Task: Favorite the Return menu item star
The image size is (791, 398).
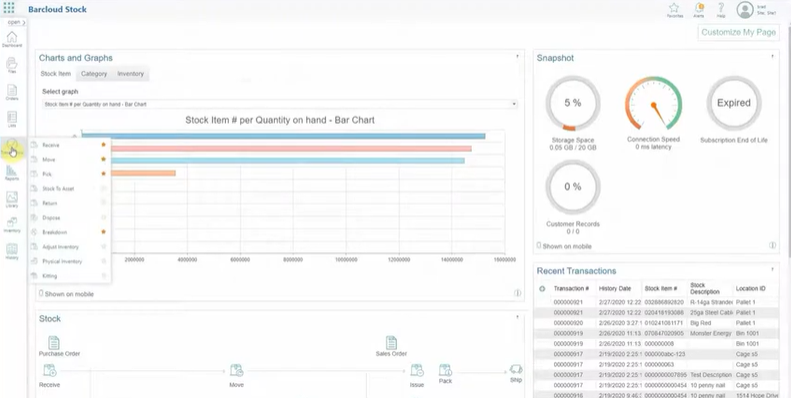Action: click(103, 203)
